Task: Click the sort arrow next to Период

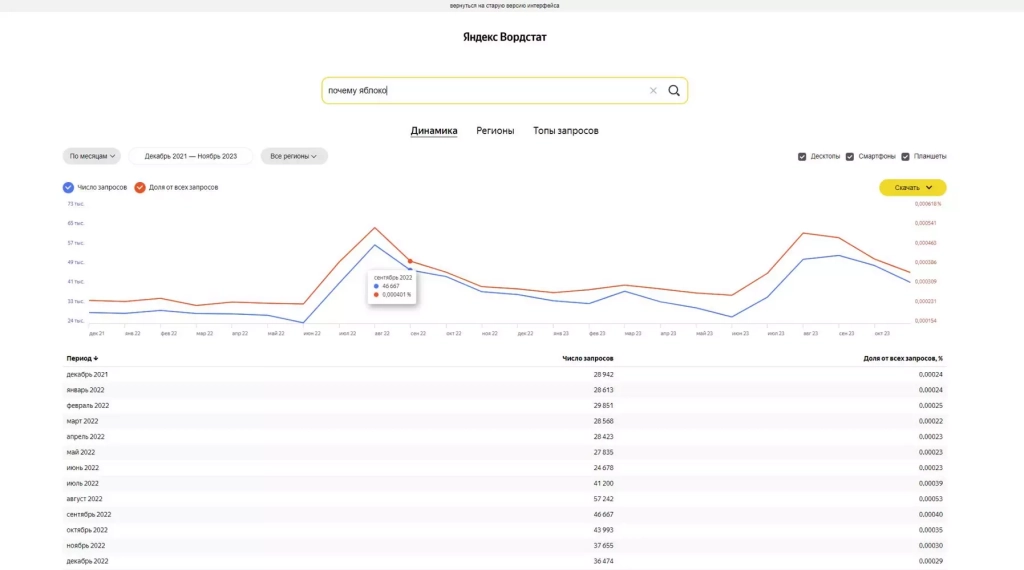Action: (96, 358)
